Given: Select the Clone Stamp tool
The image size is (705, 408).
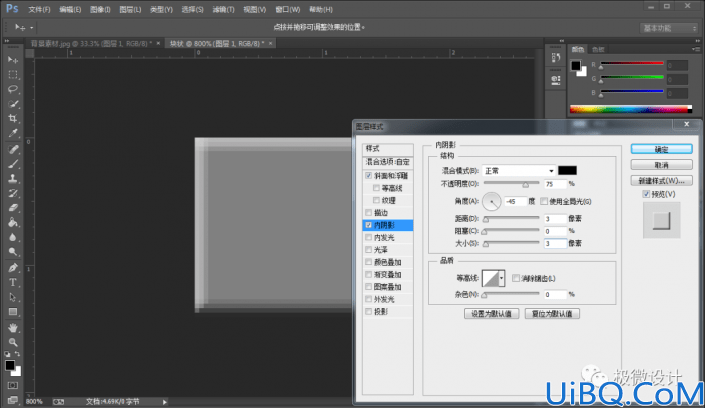Looking at the screenshot, I should [13, 179].
